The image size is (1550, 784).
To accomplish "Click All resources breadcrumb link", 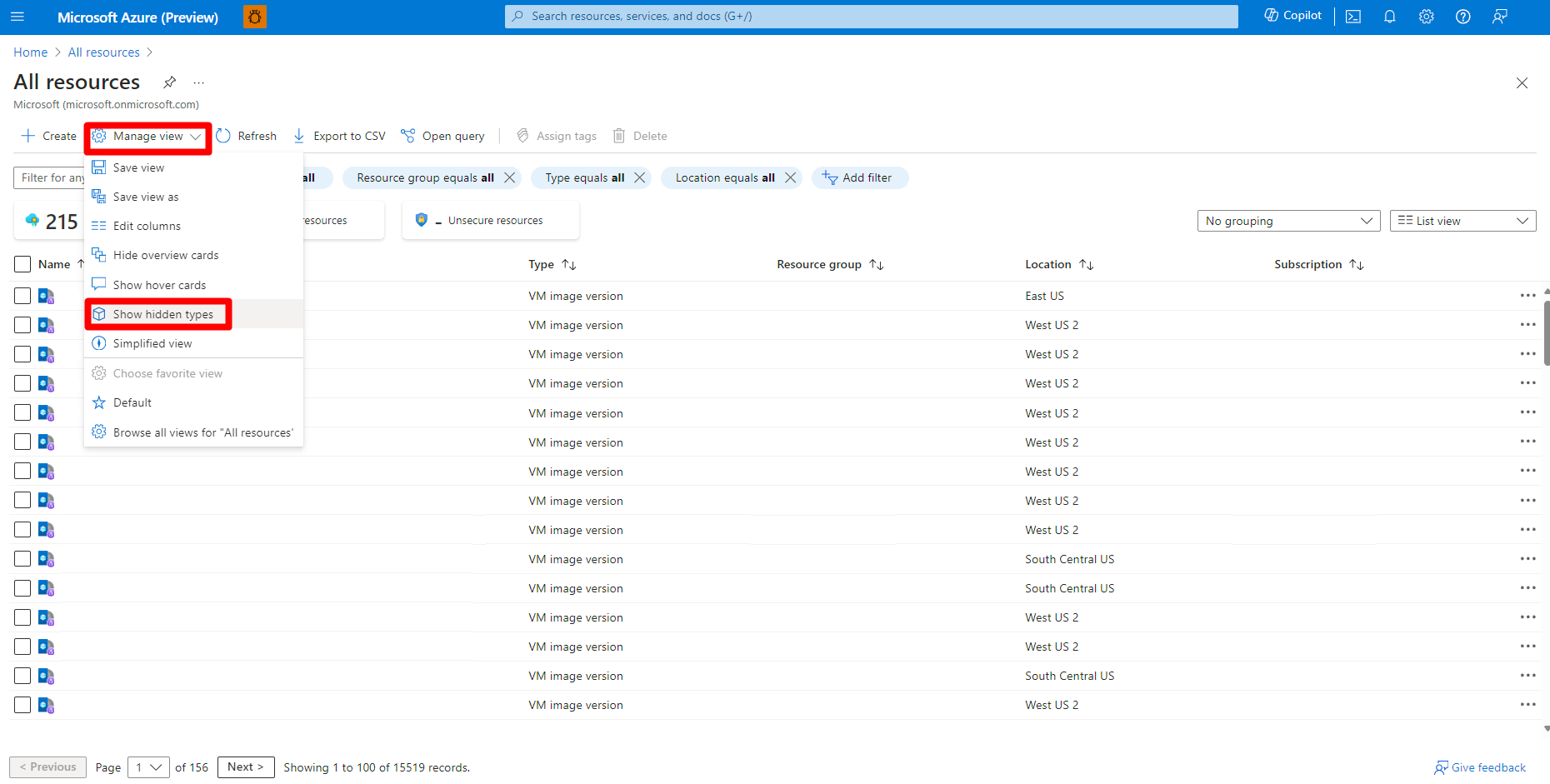I will (104, 52).
